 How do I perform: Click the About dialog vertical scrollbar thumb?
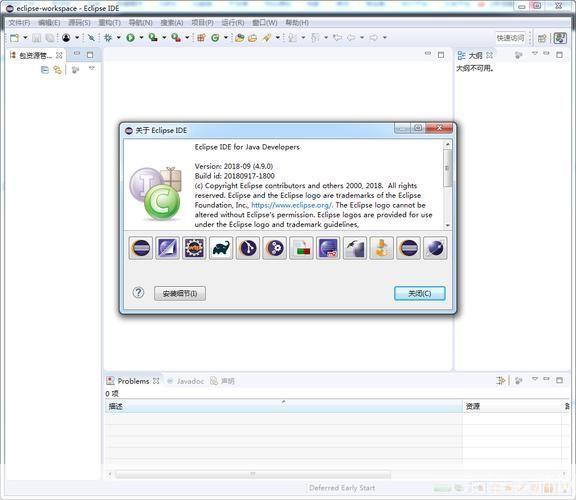(447, 168)
